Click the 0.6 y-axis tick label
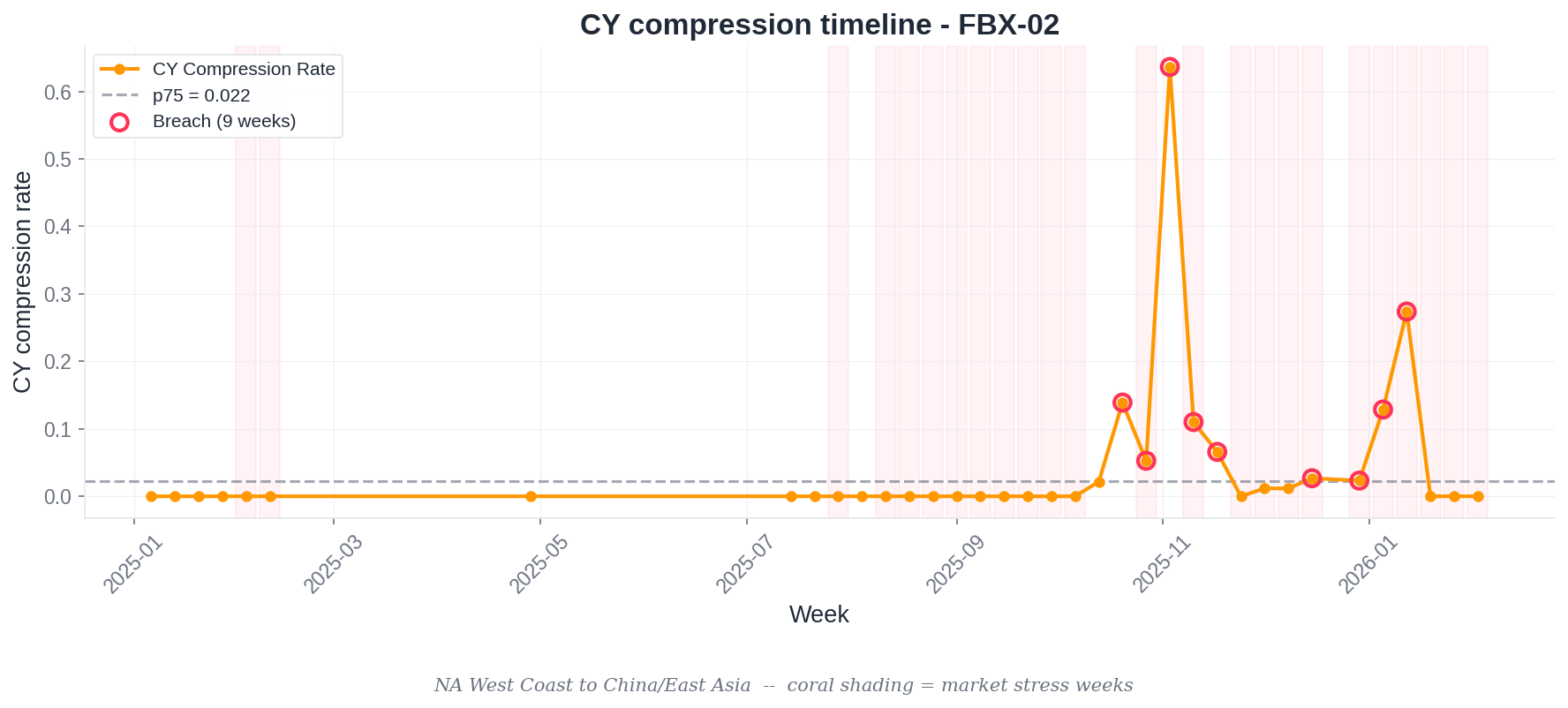Viewport: 1568px width, 708px height. click(57, 93)
